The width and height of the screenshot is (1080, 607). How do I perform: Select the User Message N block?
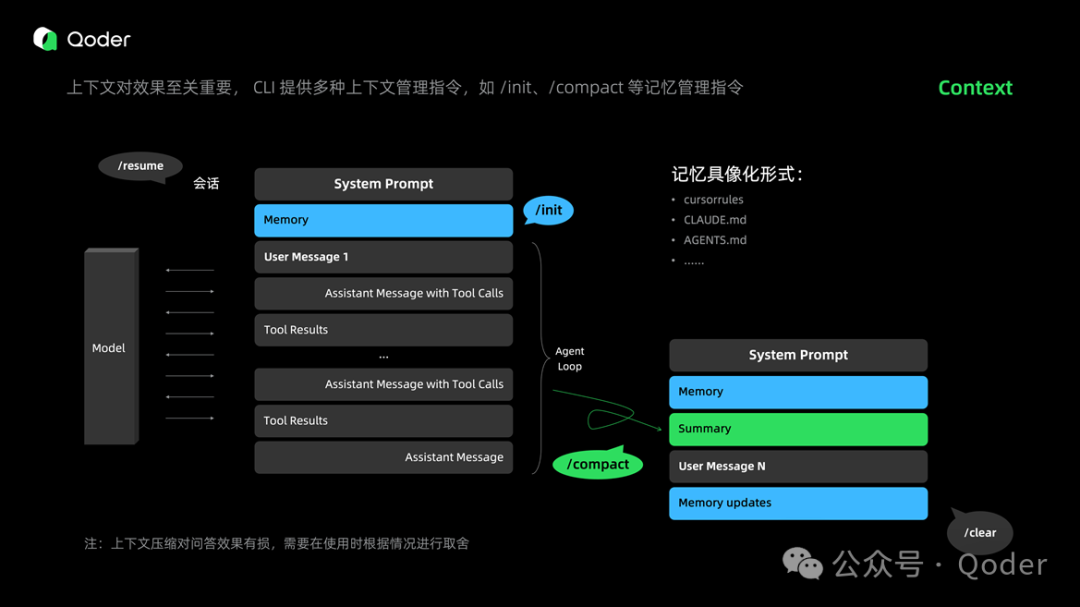coord(797,466)
